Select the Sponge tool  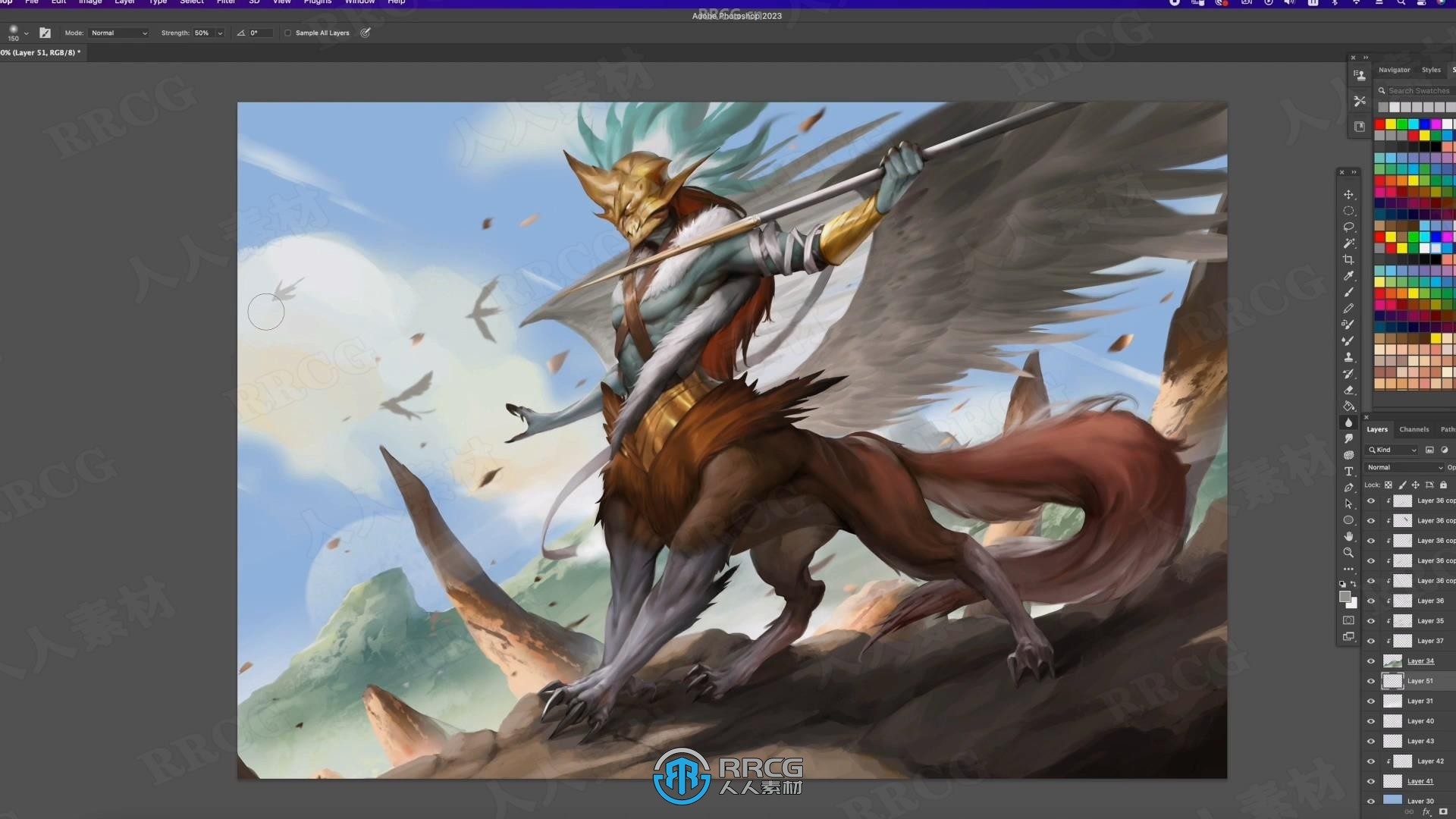[x=1348, y=455]
